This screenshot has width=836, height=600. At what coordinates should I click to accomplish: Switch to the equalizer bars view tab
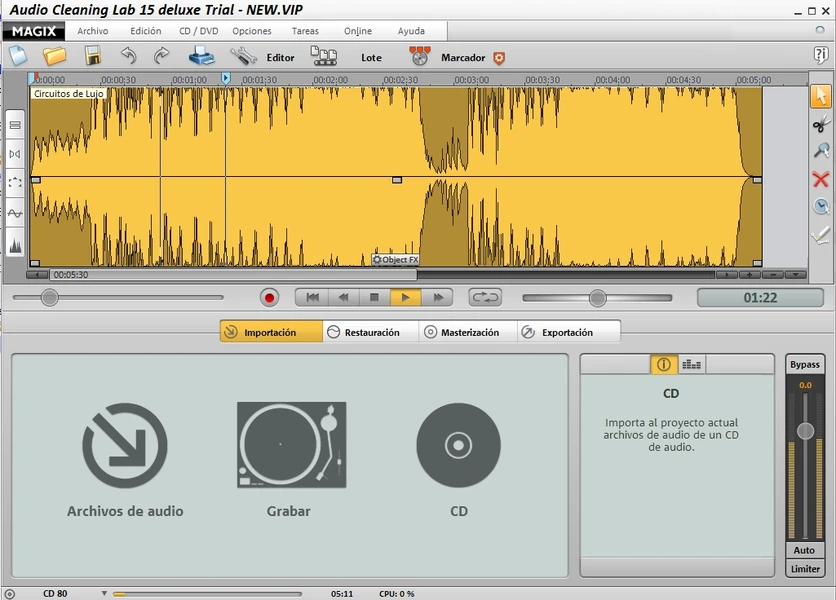[x=692, y=364]
